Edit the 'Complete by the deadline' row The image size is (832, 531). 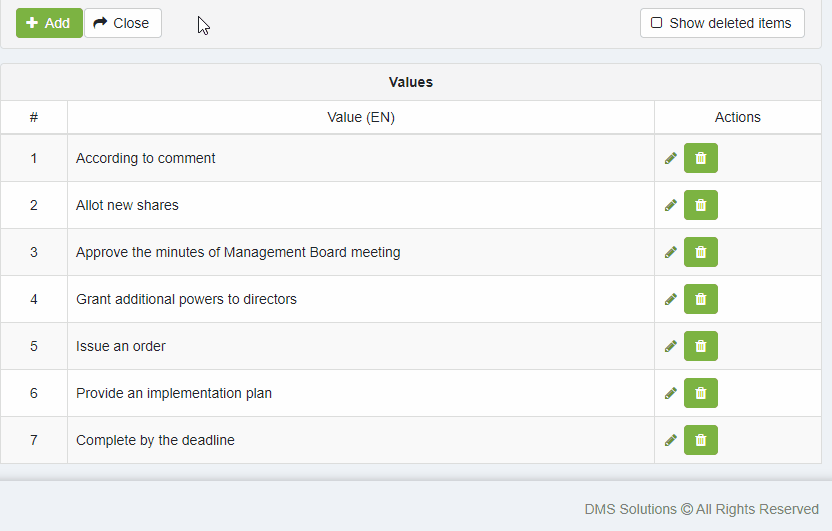point(671,440)
